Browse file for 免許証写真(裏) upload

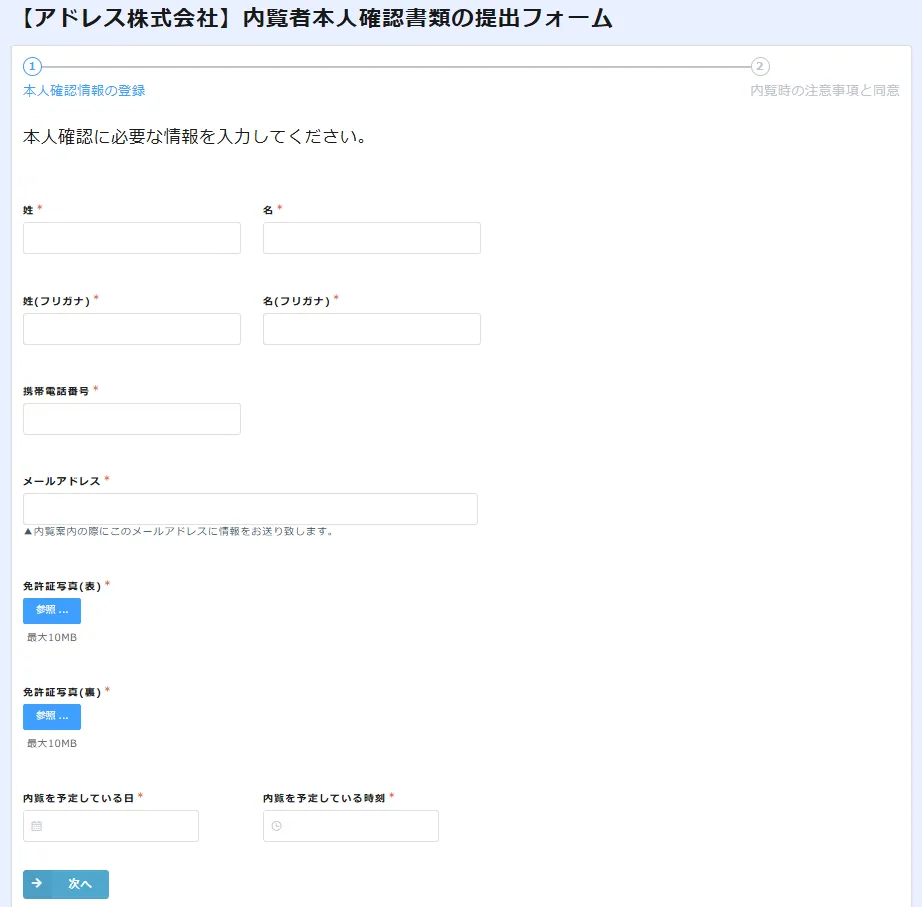[52, 717]
